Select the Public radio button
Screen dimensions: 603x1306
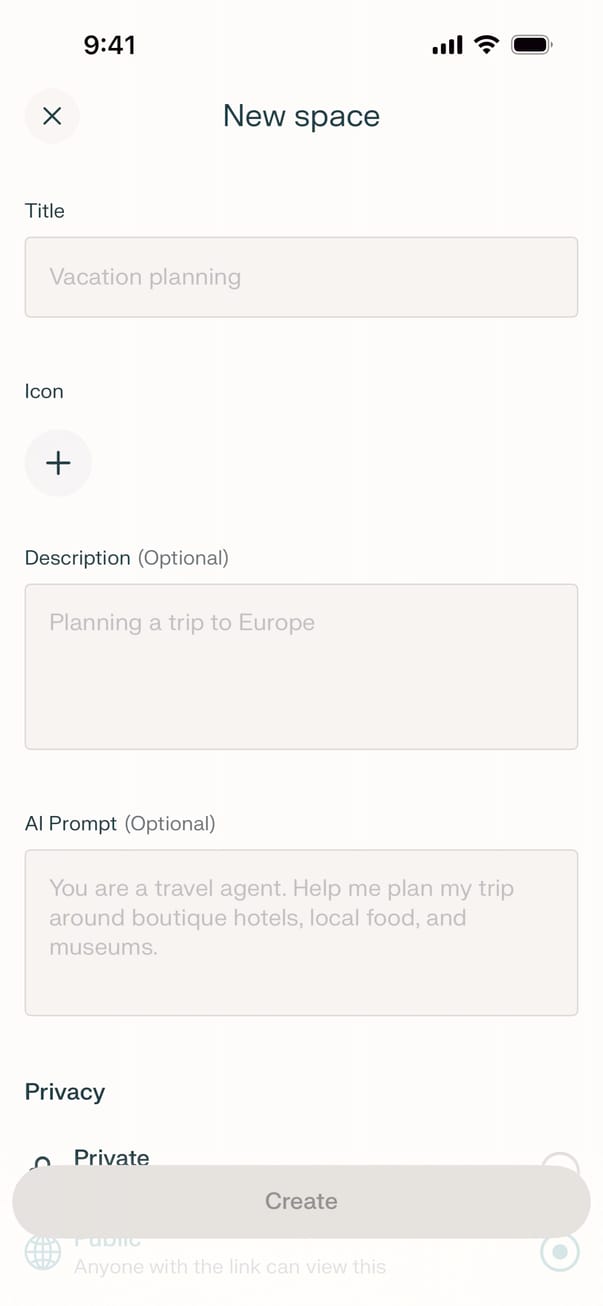[x=560, y=1252]
